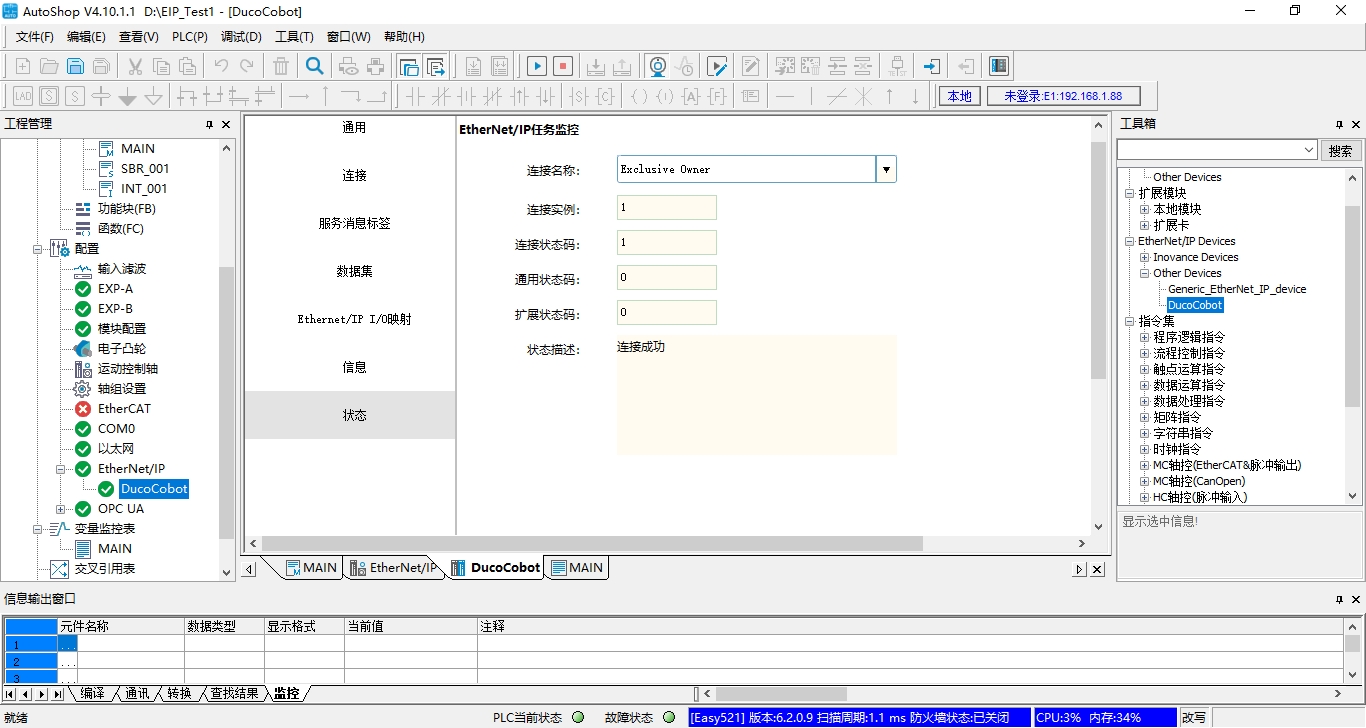Select DucoCobot in the project tree
The width and height of the screenshot is (1366, 728).
153,489
